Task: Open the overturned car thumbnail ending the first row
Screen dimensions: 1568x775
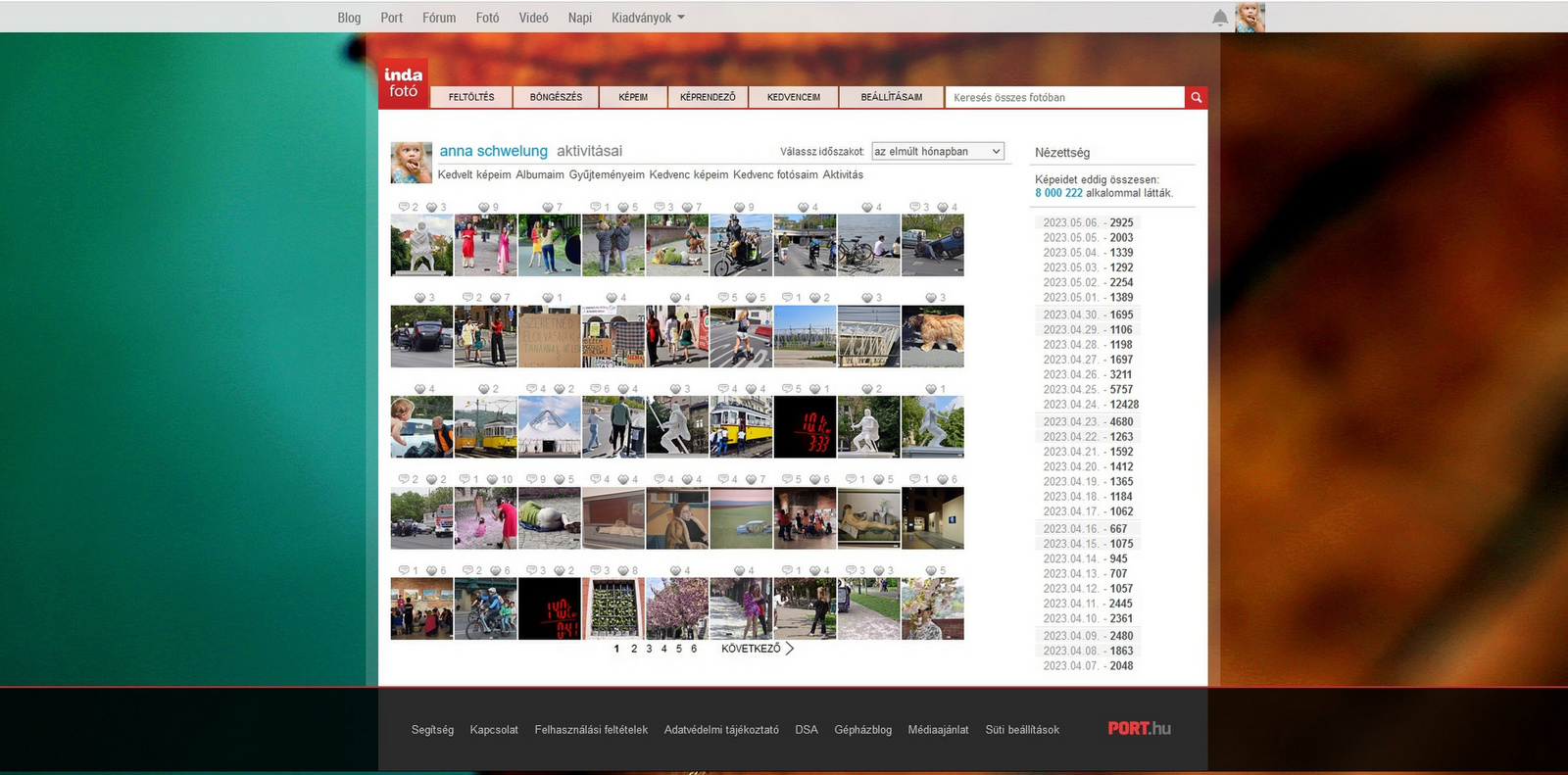Action: point(933,245)
